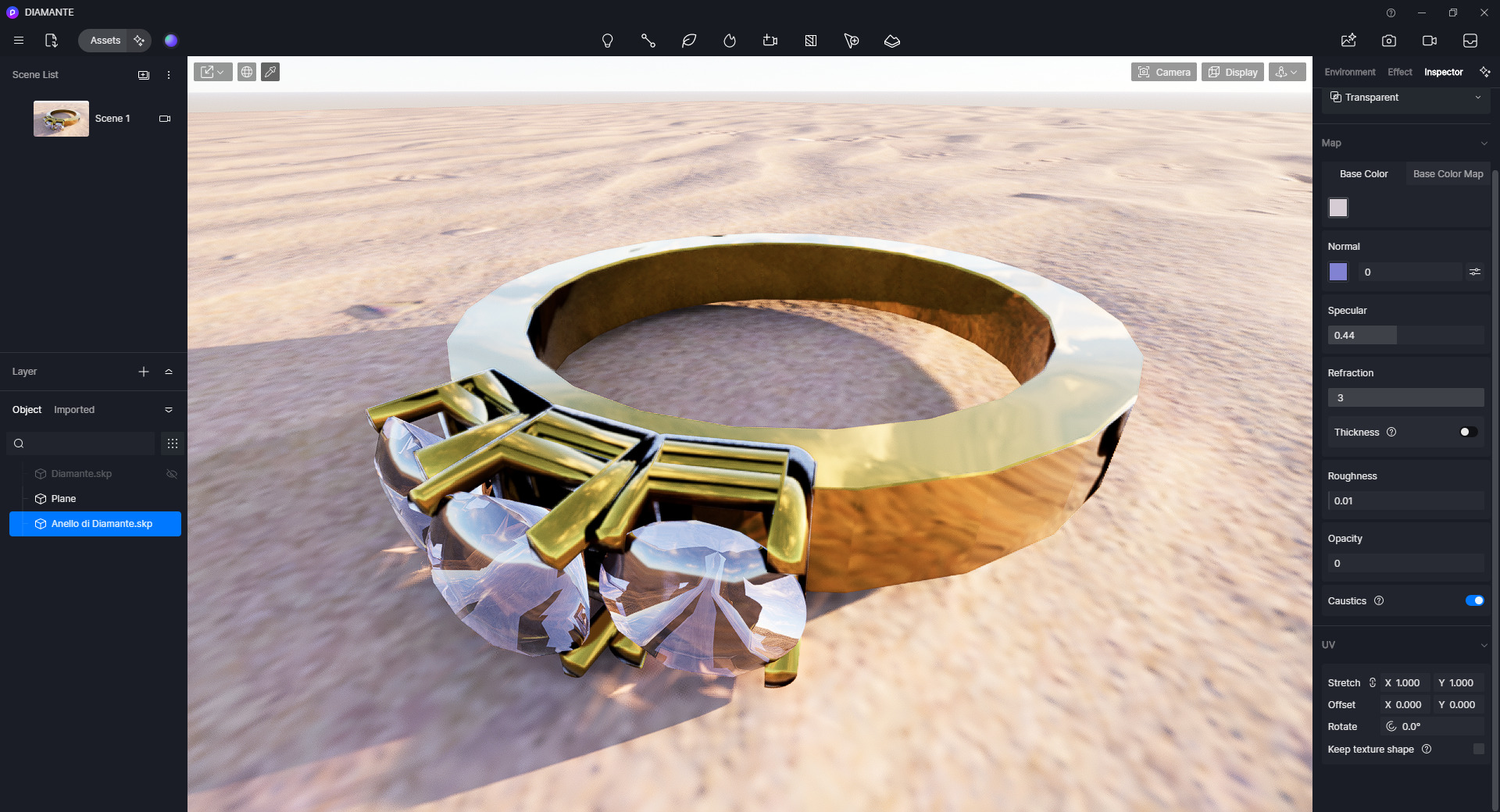1500x812 pixels.
Task: Switch to the Imported tab
Action: pos(74,410)
